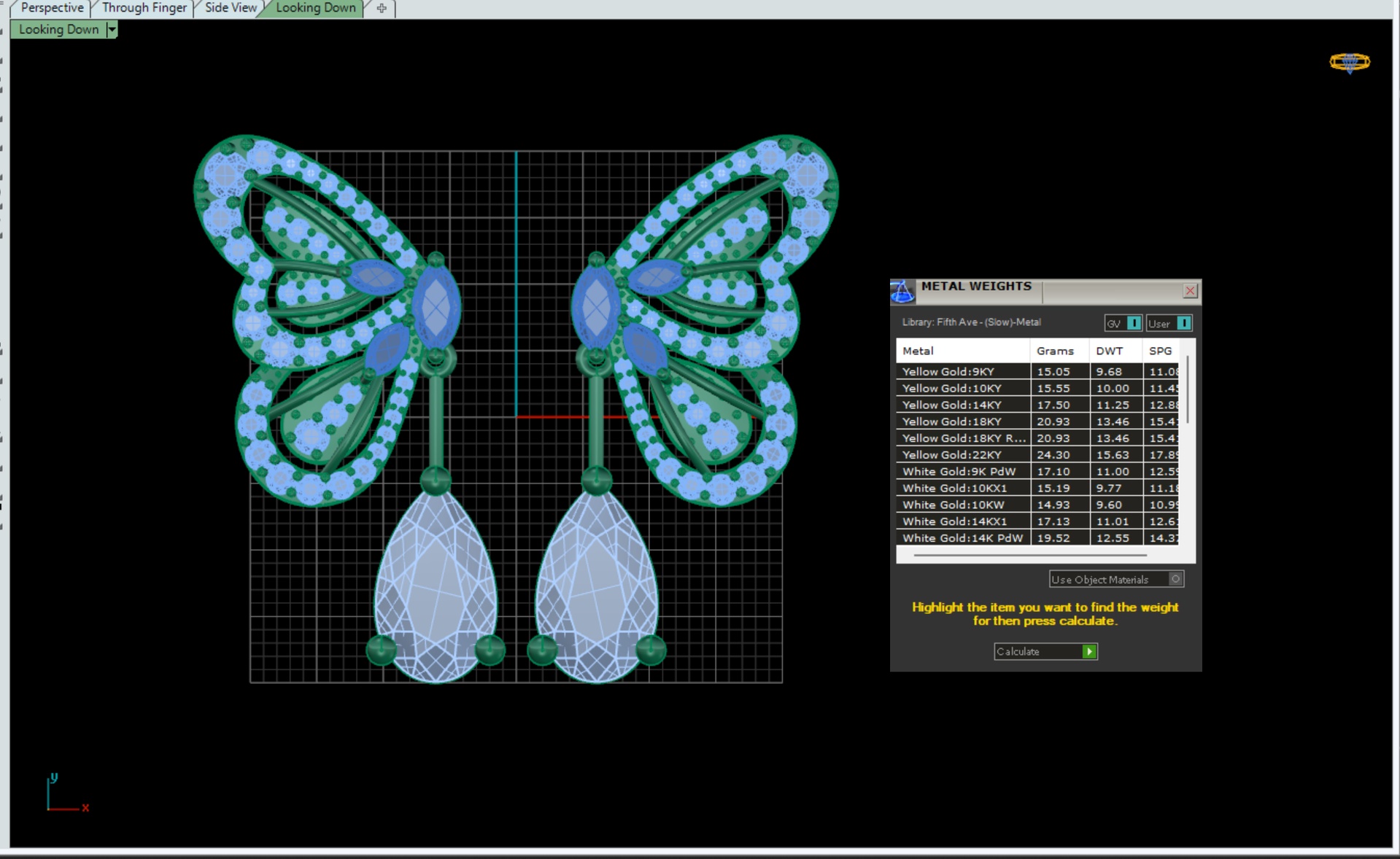Screen dimensions: 1400x859
Task: Select the Yellow Gold:18KY row
Action: [1037, 421]
